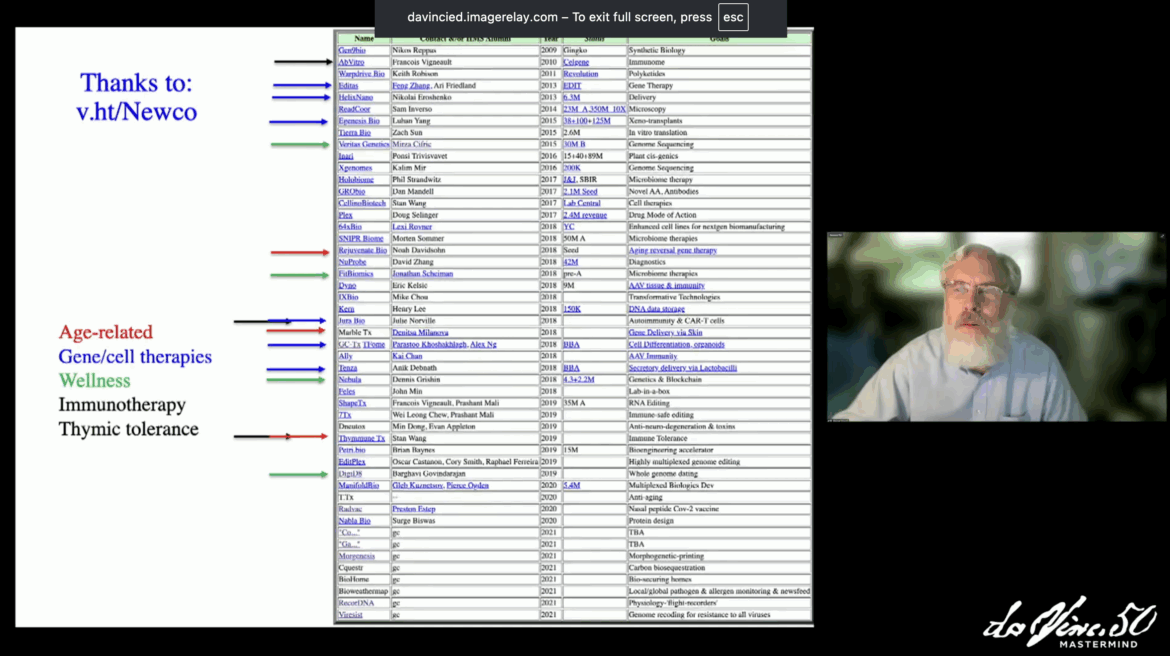The height and width of the screenshot is (656, 1170).
Task: Click the esc key hint in fullscreen banner
Action: (733, 17)
